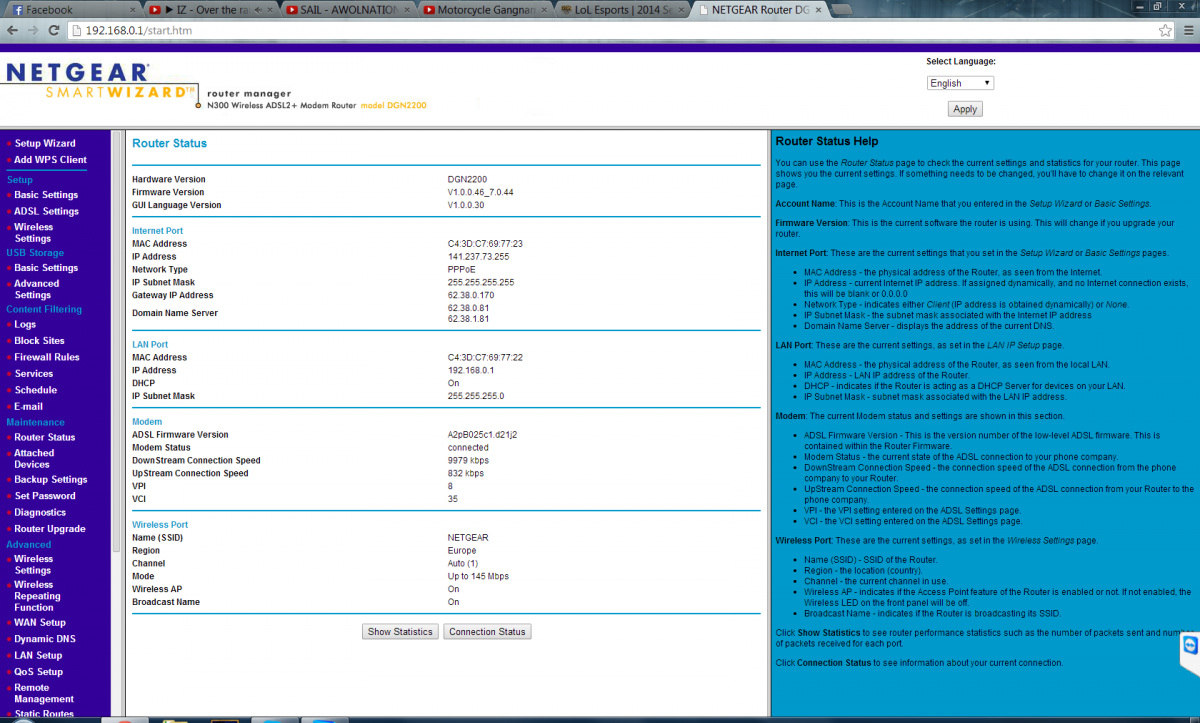Click the LAN IP address 192.168.0.1 value

click(x=471, y=370)
